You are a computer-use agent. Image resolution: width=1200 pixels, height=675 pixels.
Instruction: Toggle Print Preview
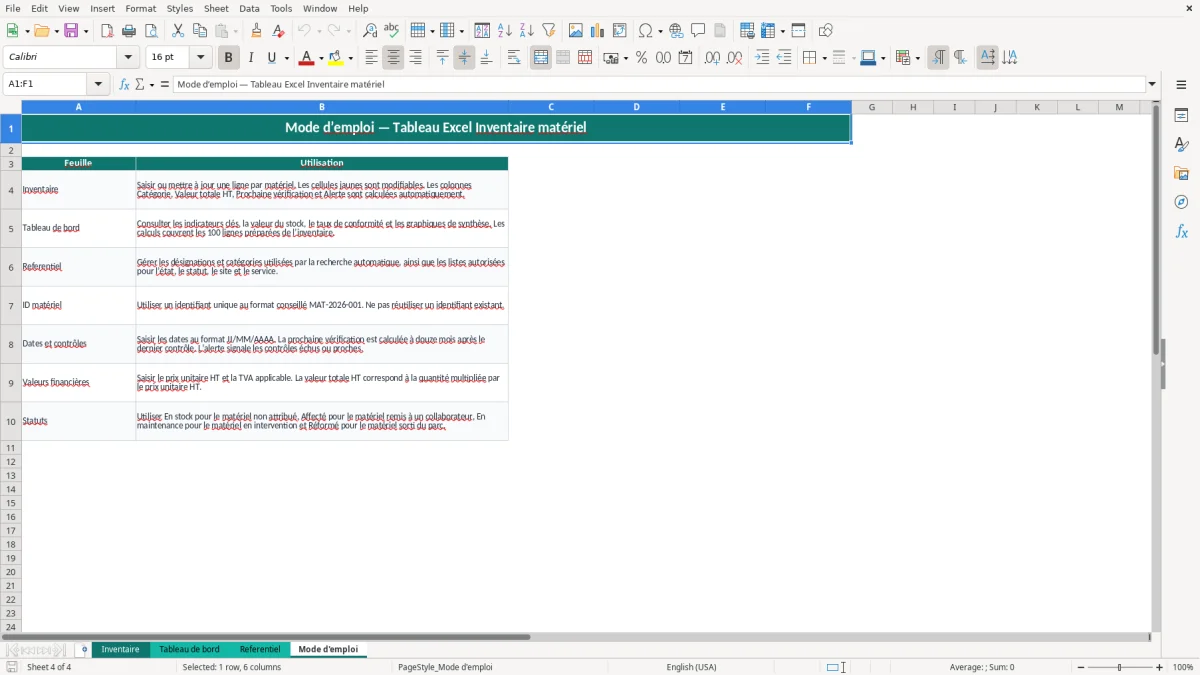pyautogui.click(x=151, y=31)
